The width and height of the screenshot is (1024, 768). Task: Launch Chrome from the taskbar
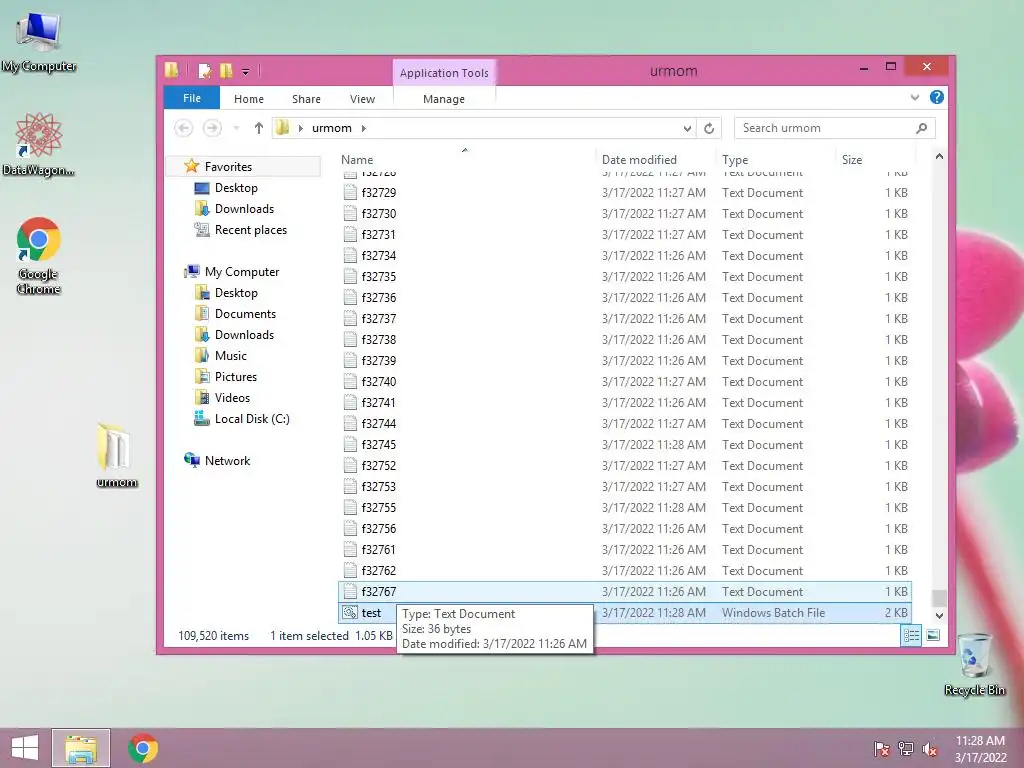click(143, 748)
